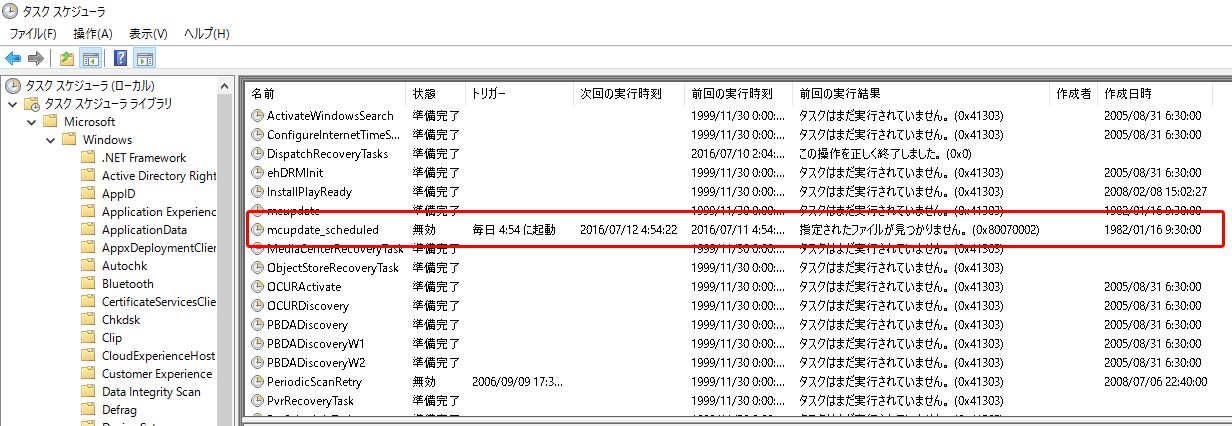Click the gray Forward arrow in toolbar
The height and width of the screenshot is (426, 1232).
coord(35,58)
